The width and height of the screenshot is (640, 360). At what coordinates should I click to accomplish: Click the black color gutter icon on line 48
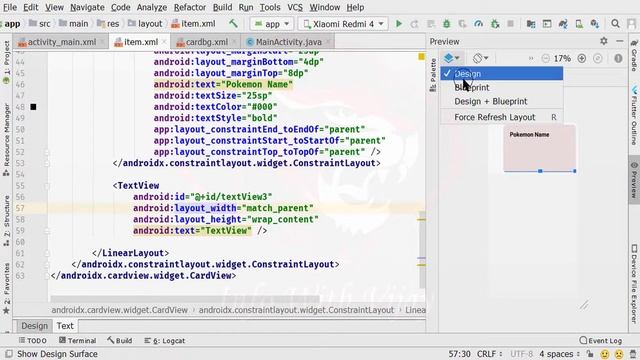point(33,107)
